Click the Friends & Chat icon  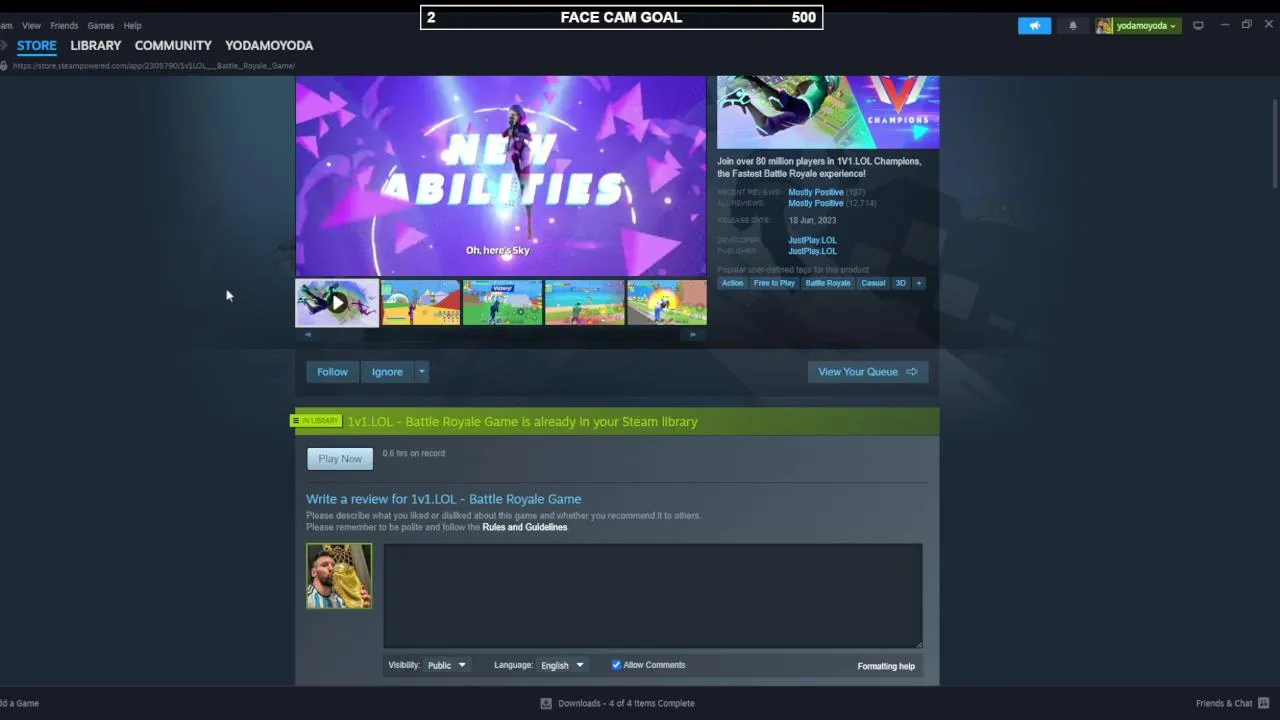1264,703
